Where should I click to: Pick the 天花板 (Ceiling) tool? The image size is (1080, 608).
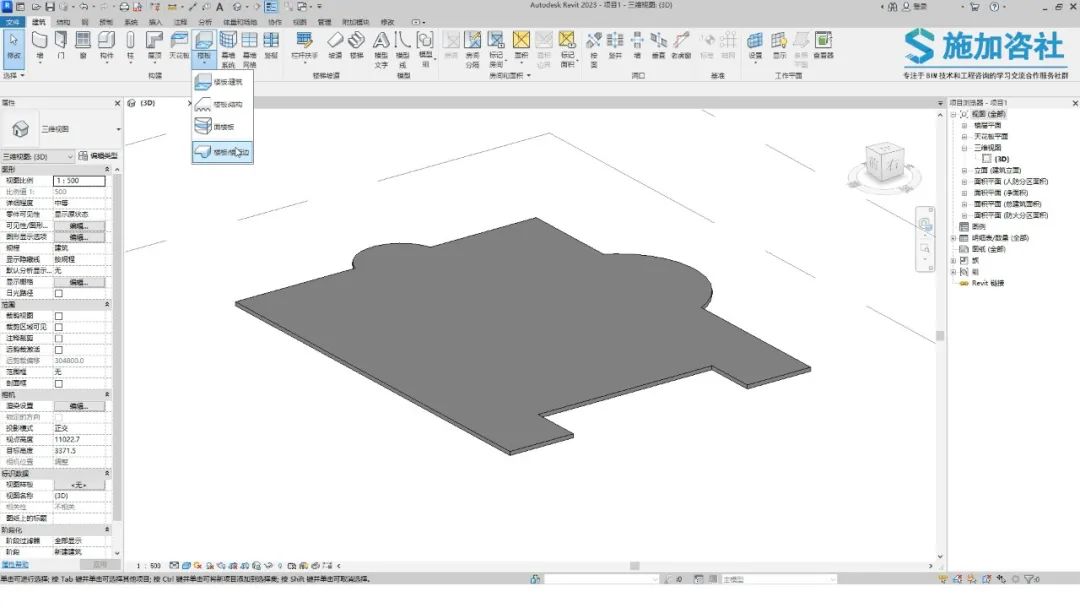[178, 45]
